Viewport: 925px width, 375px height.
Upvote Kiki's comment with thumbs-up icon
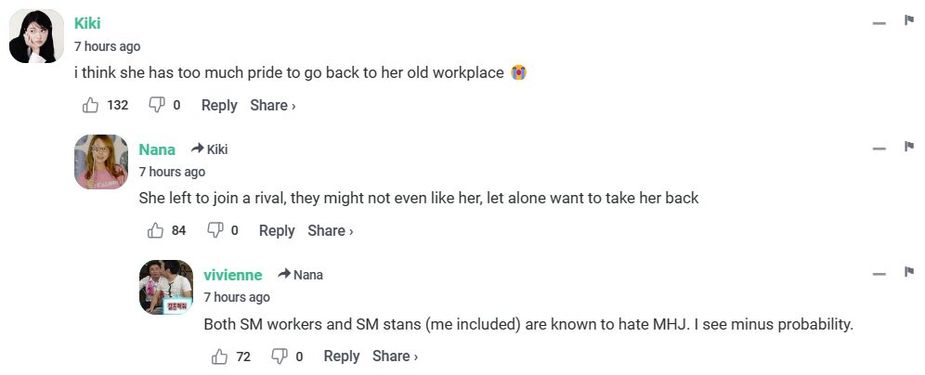(x=90, y=106)
